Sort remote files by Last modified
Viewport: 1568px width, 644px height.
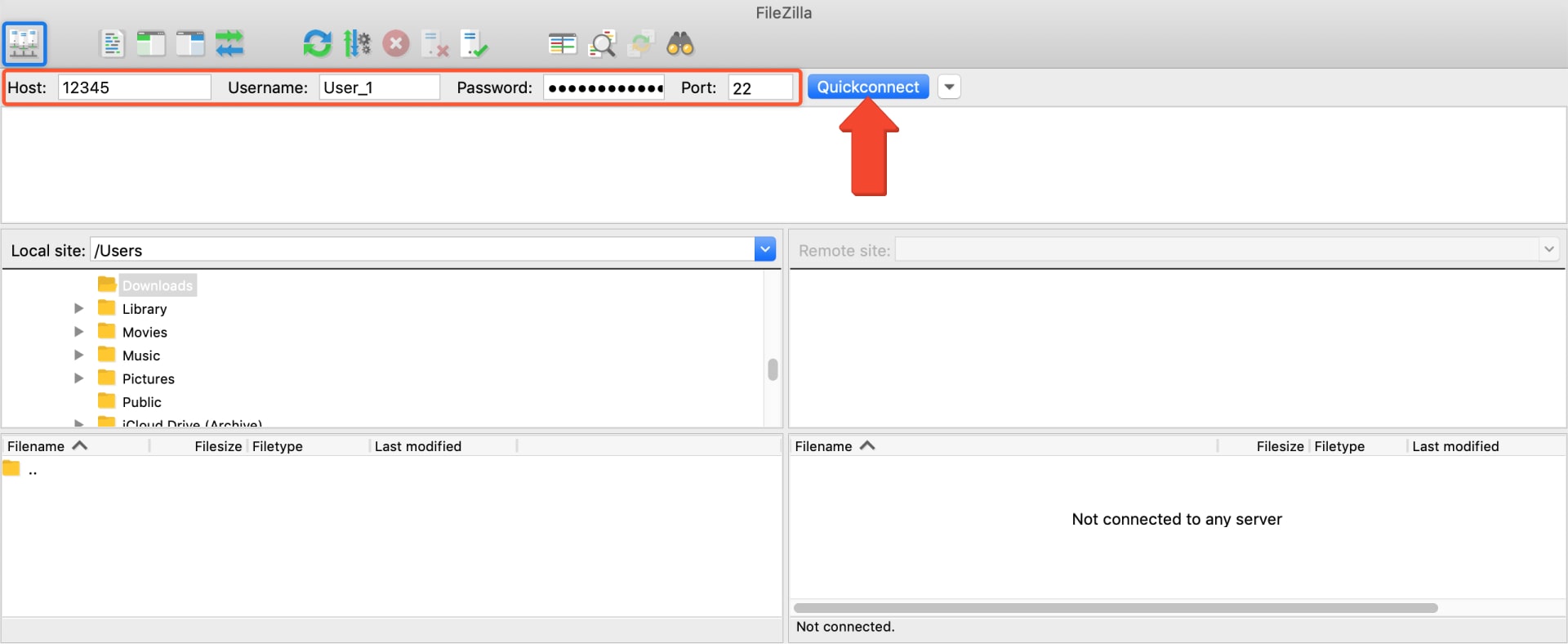pyautogui.click(x=1455, y=446)
